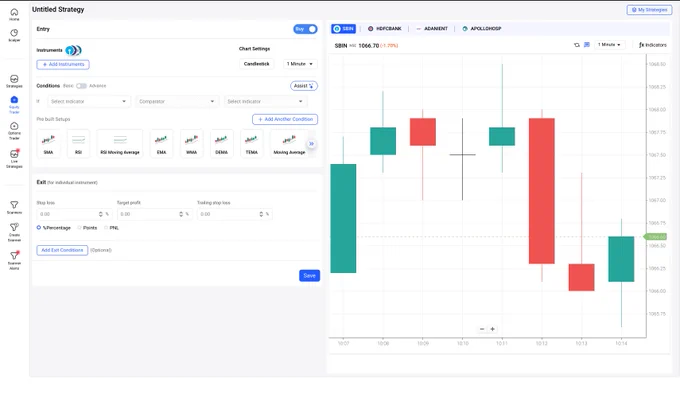Image resolution: width=680 pixels, height=398 pixels.
Task: Click the Untitled Strategy title
Action: coord(58,10)
